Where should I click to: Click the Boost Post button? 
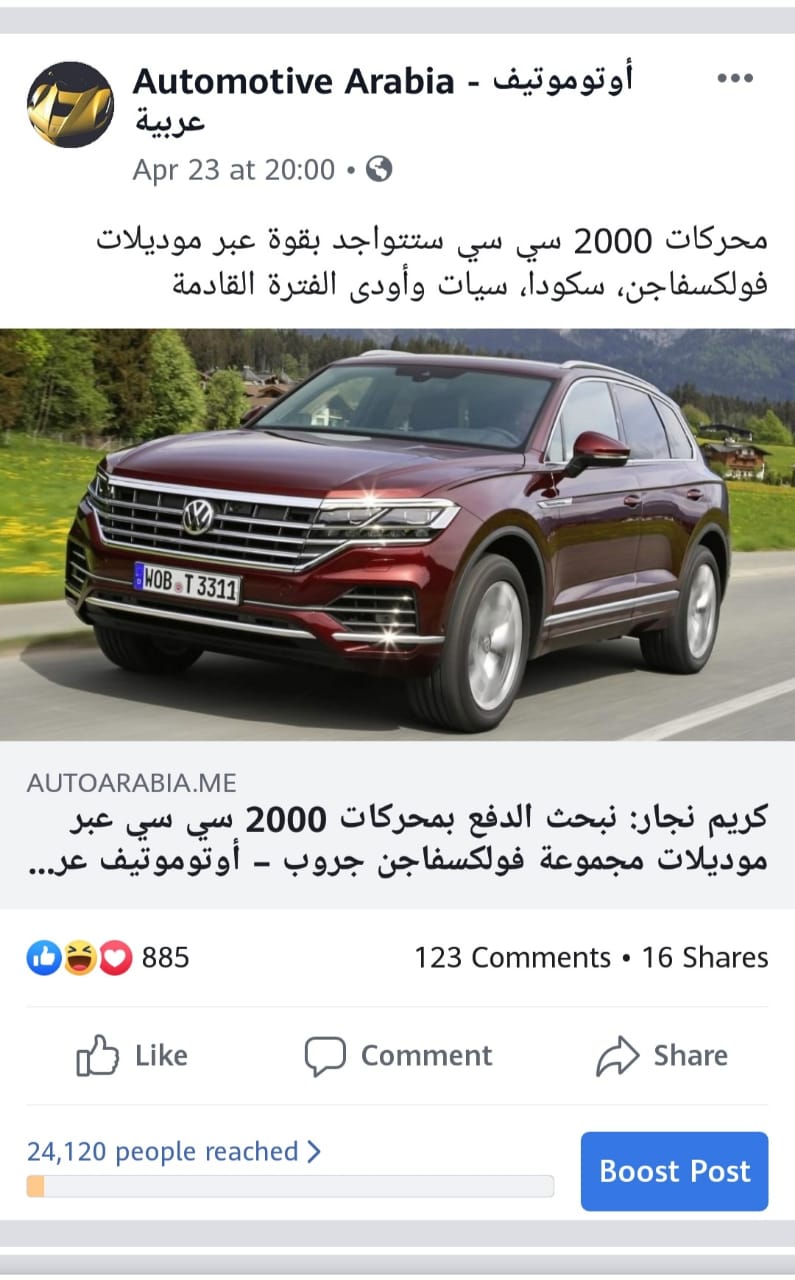[x=675, y=1171]
